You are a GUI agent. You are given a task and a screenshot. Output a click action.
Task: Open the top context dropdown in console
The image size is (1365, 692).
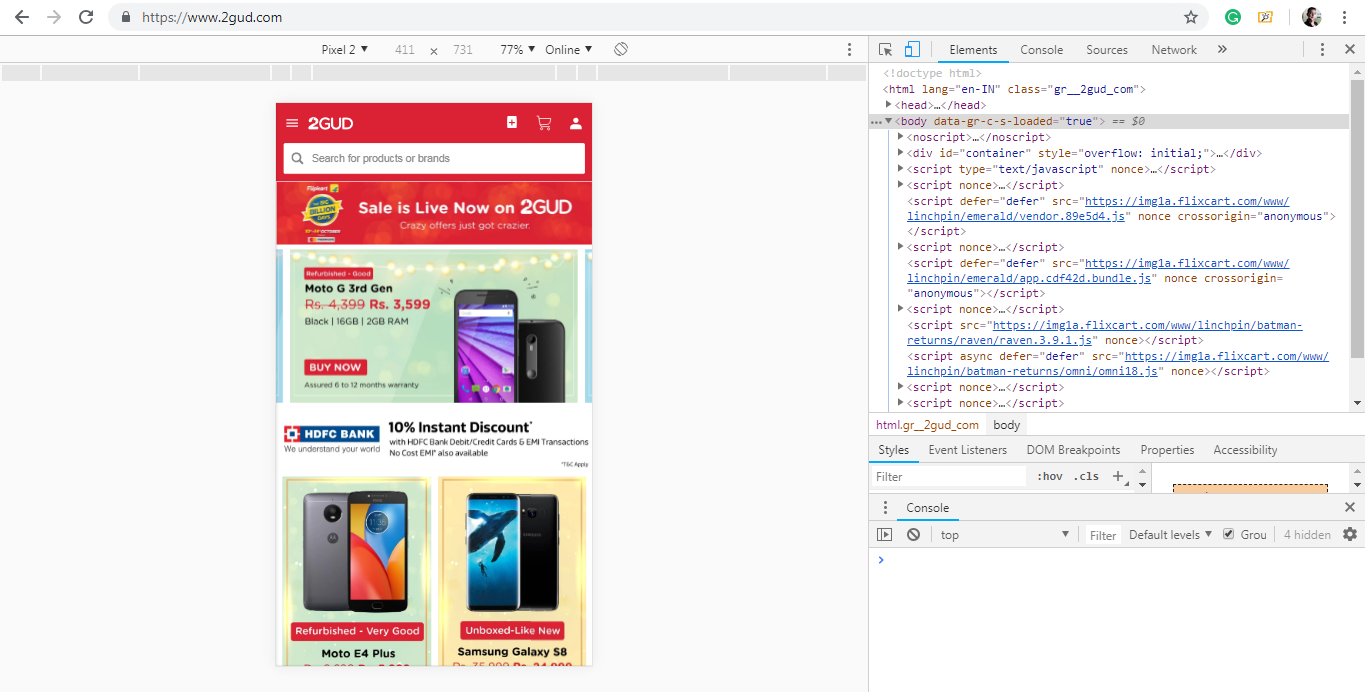pos(1004,535)
